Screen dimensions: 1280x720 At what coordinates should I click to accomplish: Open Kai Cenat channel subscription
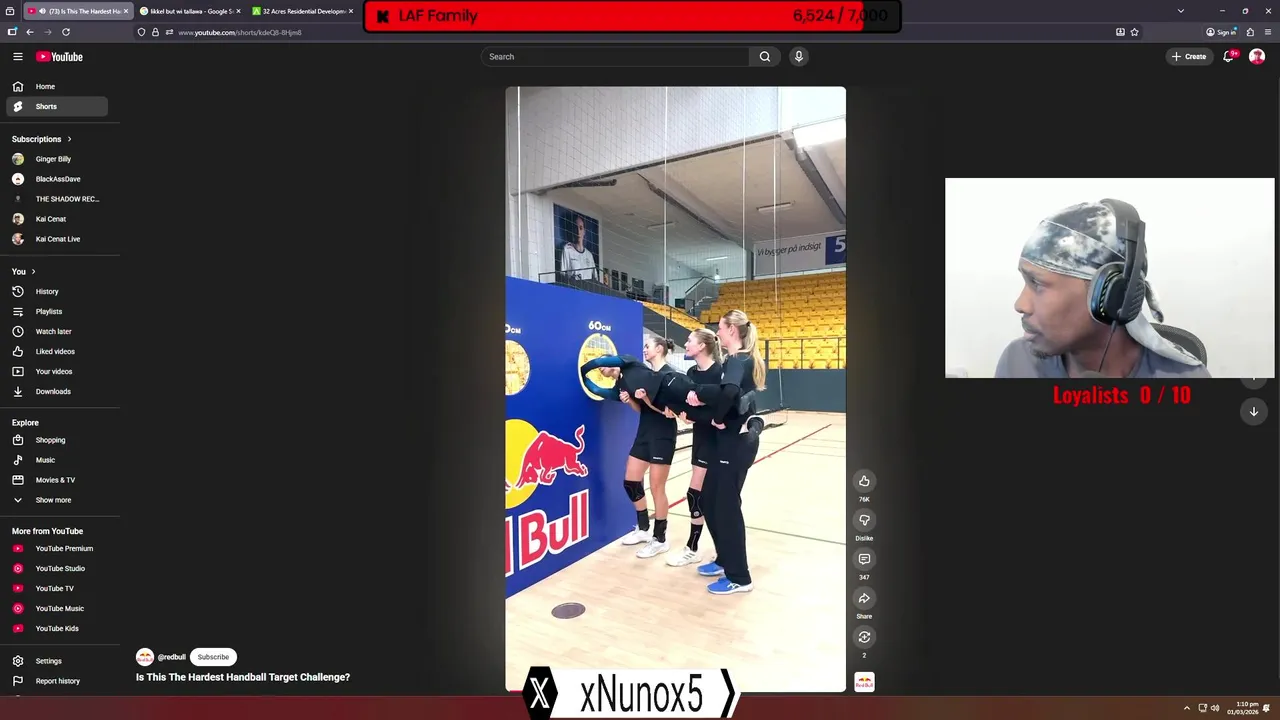57,219
